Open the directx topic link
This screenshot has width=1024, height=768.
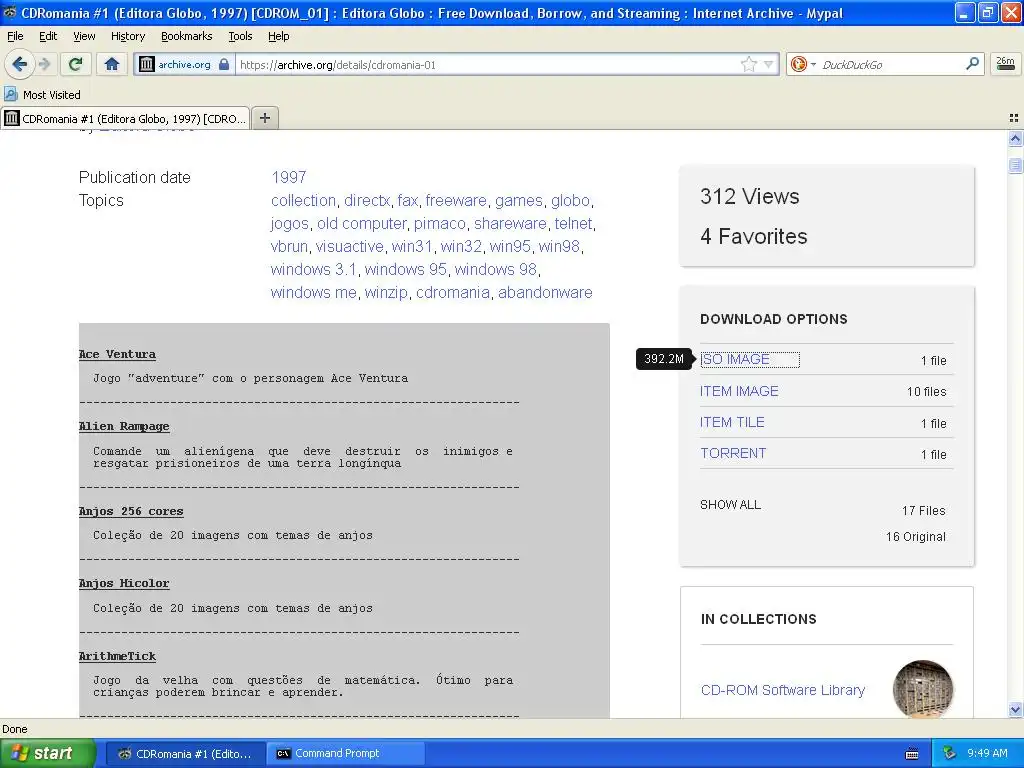[367, 200]
